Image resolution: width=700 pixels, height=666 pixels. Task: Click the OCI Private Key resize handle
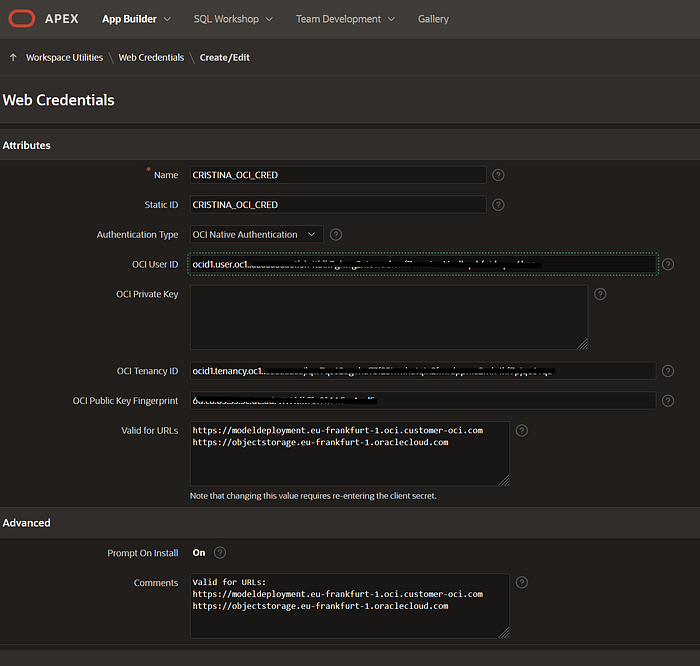click(x=583, y=344)
